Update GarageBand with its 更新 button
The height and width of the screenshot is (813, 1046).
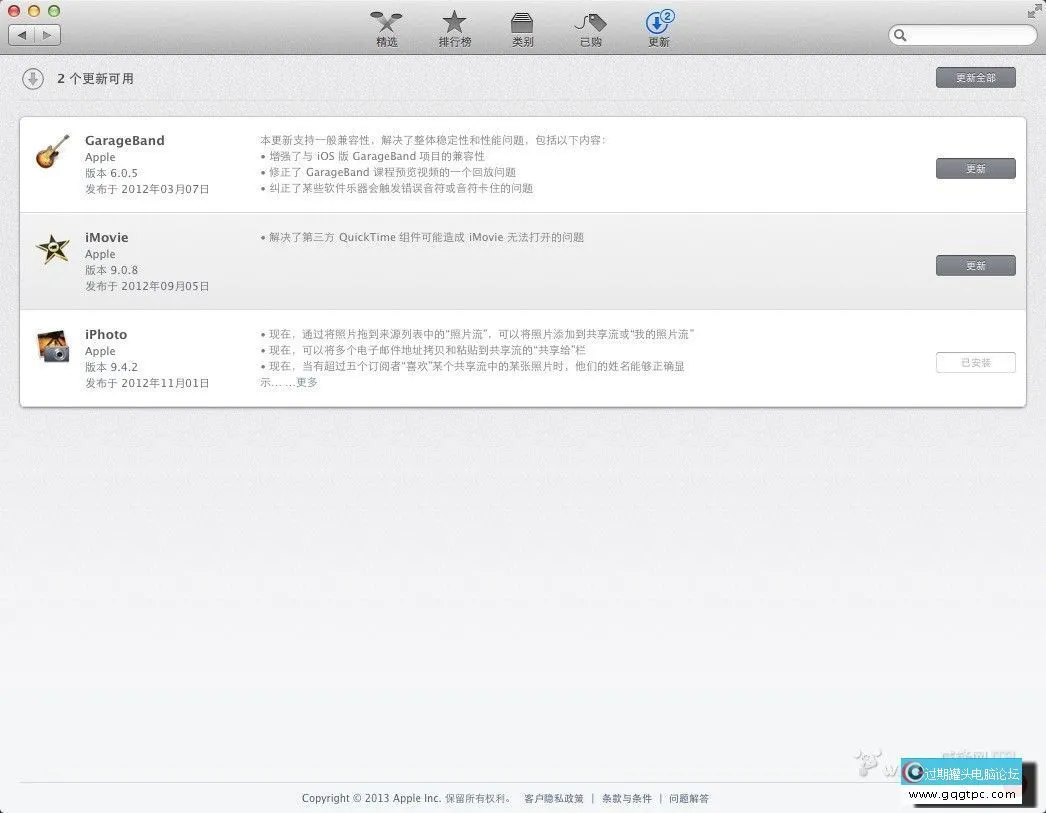tap(975, 168)
